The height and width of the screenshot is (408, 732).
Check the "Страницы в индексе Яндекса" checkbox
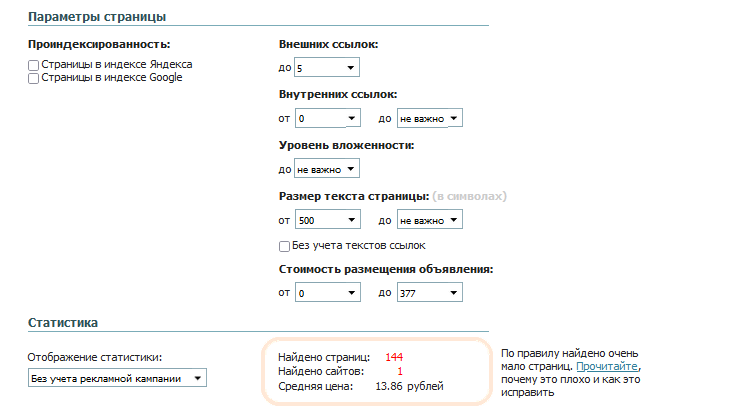[34, 65]
